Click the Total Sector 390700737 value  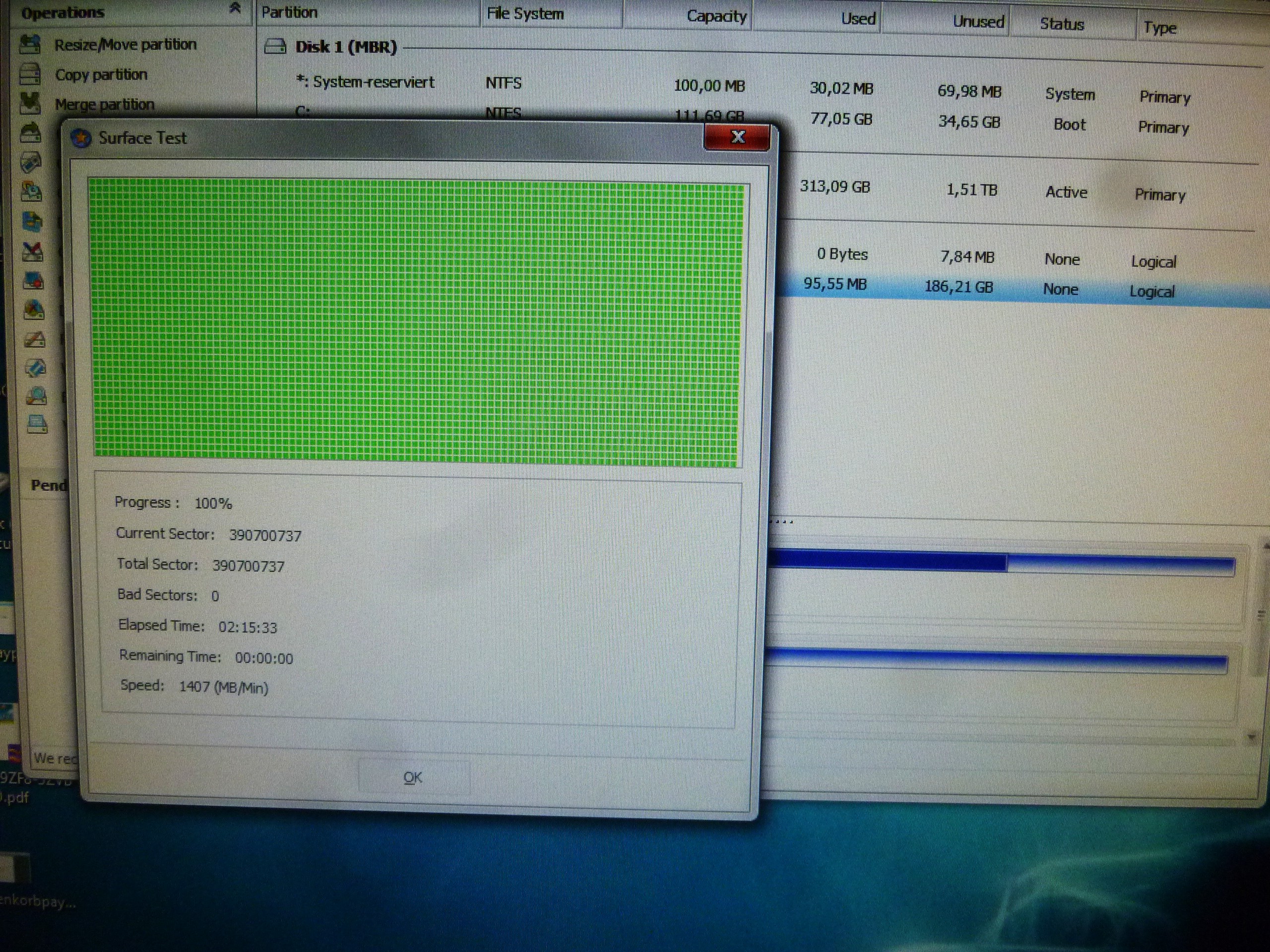pos(248,566)
